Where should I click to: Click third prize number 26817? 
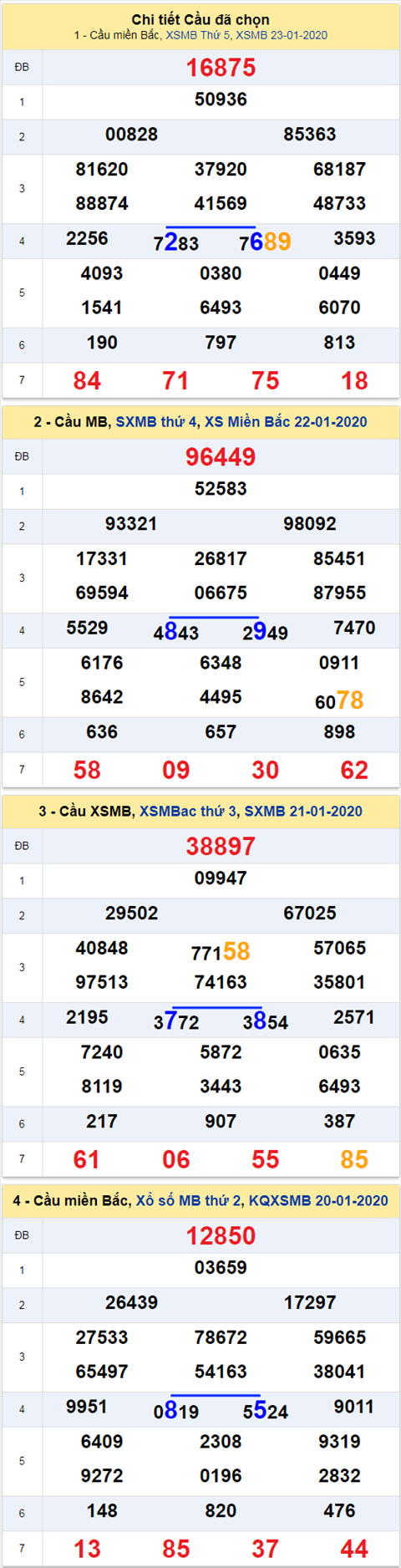pyautogui.click(x=221, y=559)
